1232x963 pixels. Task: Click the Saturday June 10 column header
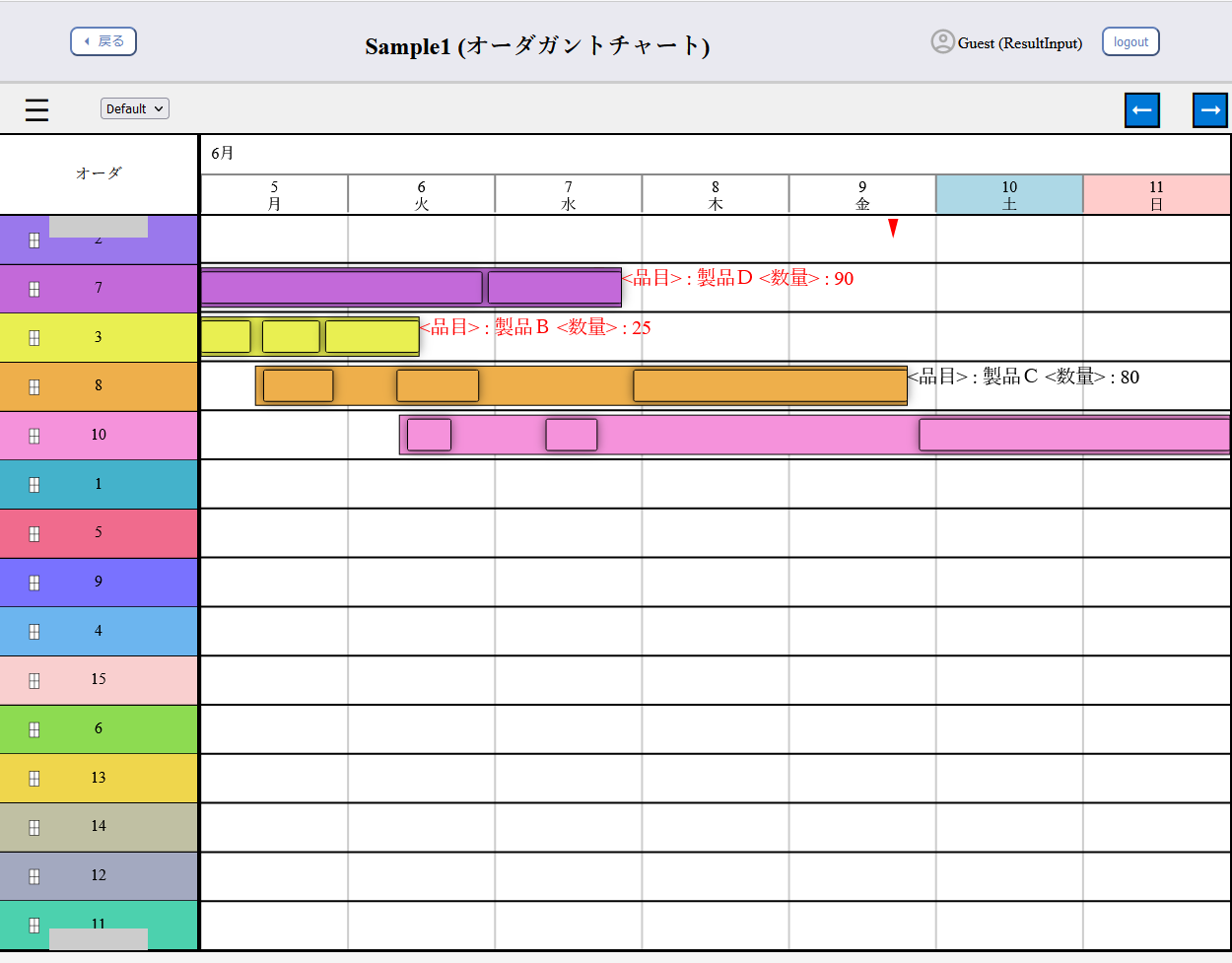[x=1008, y=194]
